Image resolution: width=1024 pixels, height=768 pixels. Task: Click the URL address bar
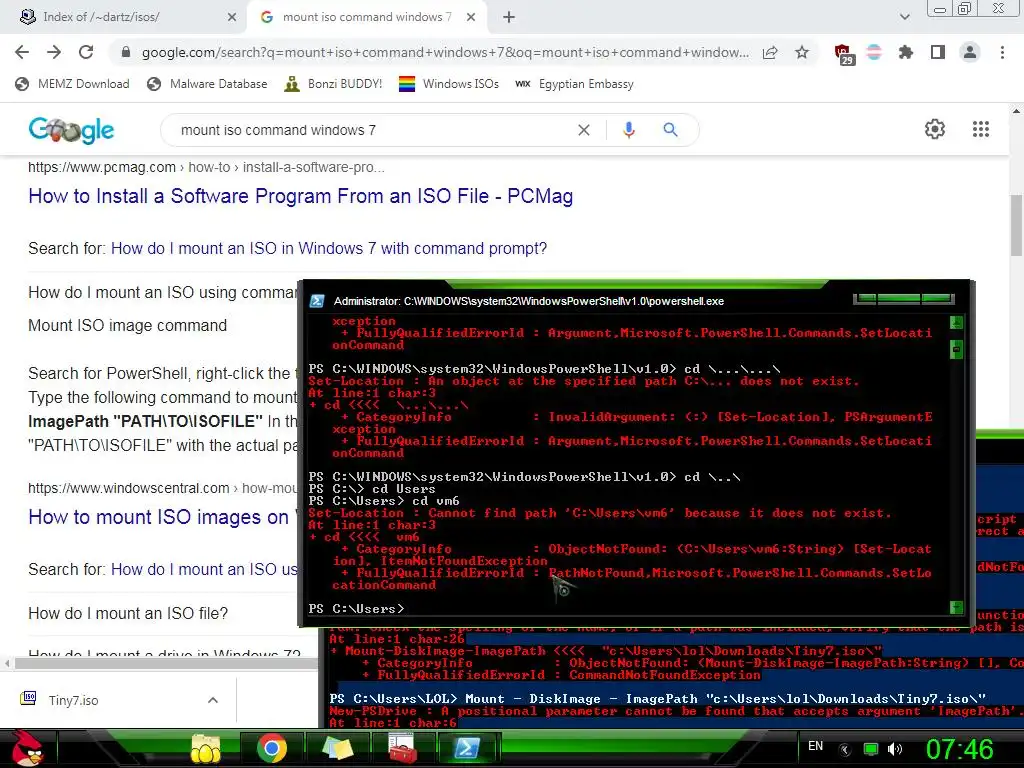444,52
